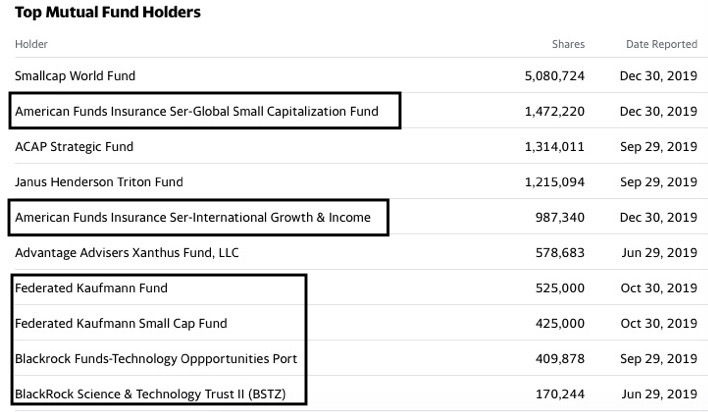Image resolution: width=708 pixels, height=412 pixels.
Task: Click the Date Reported column header
Action: [x=661, y=44]
